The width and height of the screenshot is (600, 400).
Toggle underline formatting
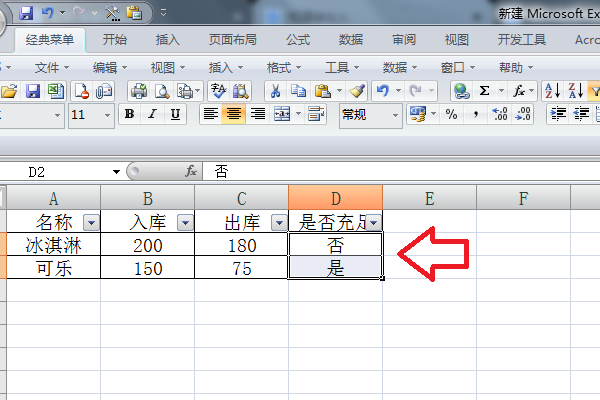click(x=175, y=114)
